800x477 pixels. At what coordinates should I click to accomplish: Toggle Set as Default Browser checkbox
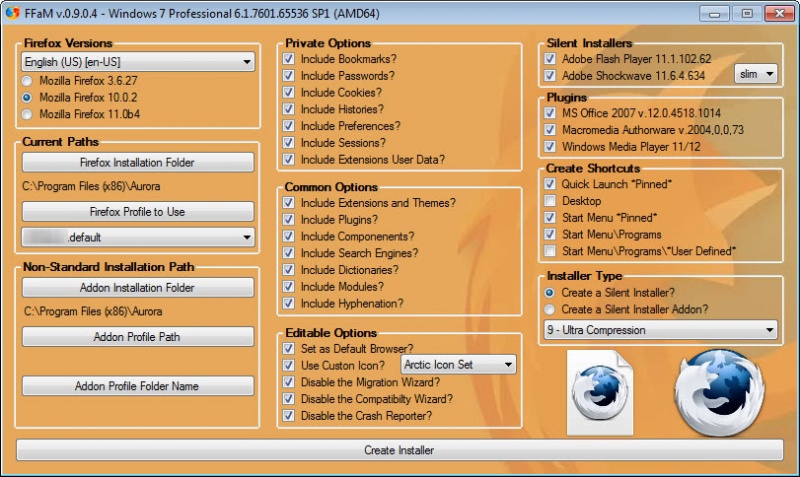pos(289,348)
